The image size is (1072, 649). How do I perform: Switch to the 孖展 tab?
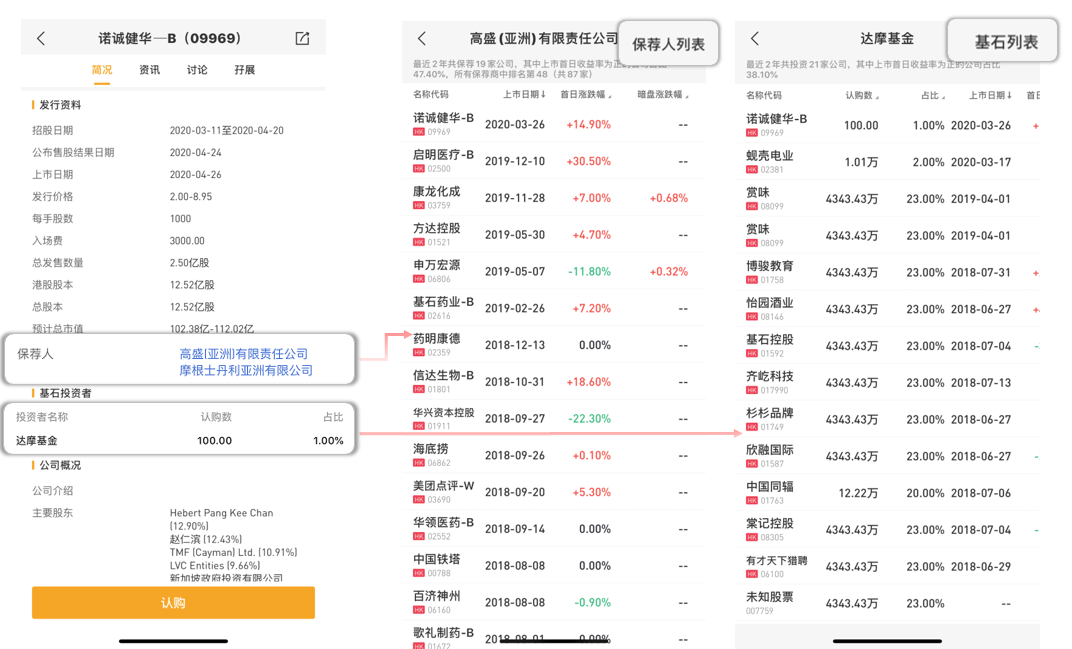[x=244, y=70]
